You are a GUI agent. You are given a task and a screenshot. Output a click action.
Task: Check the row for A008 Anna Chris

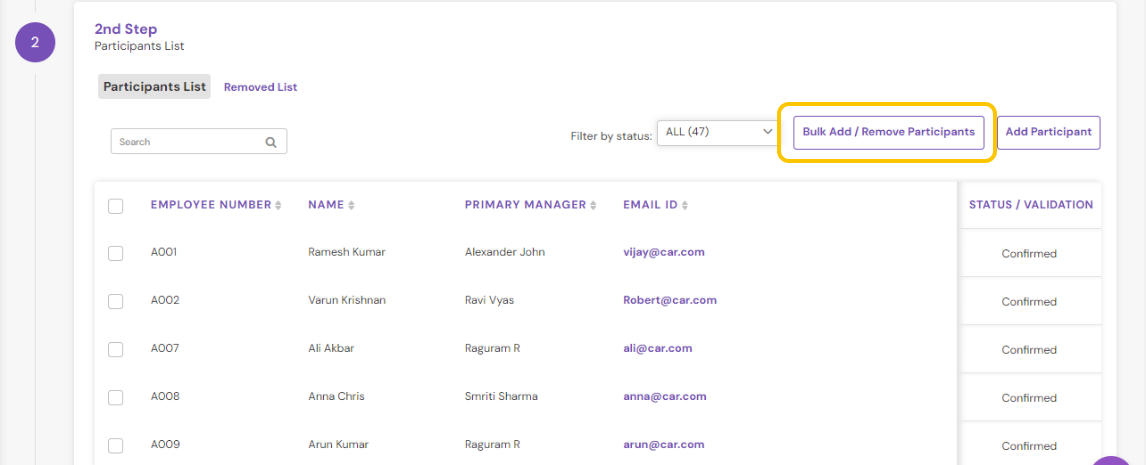(x=115, y=398)
